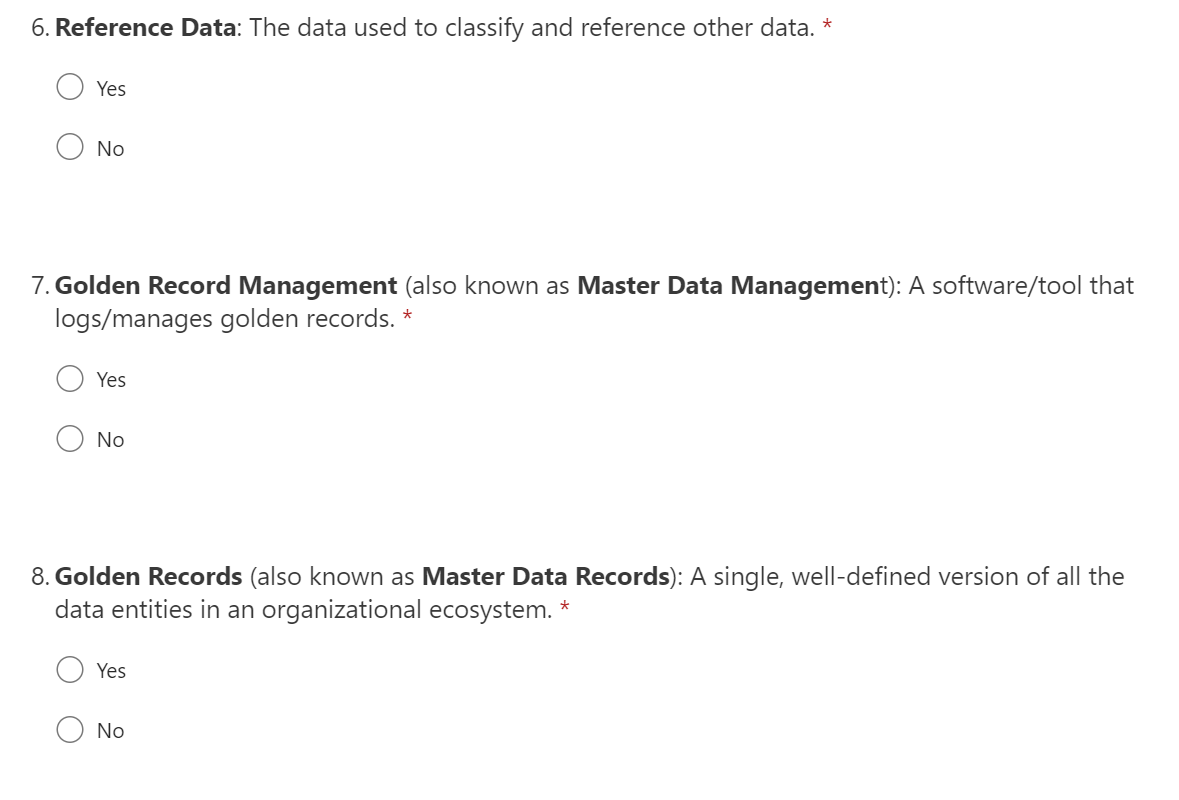
Task: Choose Yes radio for Golden Record Management
Action: coord(70,379)
